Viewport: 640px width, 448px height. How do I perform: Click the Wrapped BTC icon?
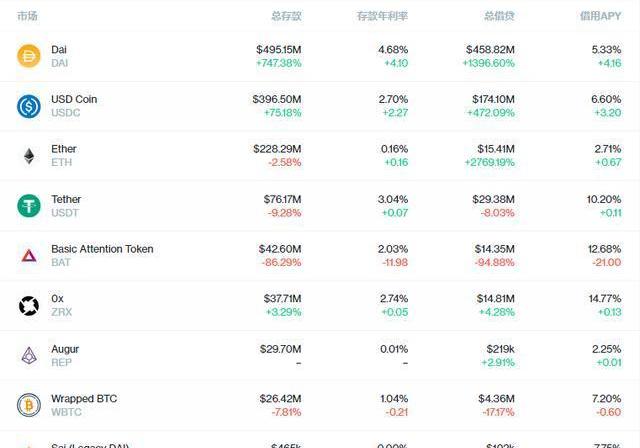tap(28, 405)
